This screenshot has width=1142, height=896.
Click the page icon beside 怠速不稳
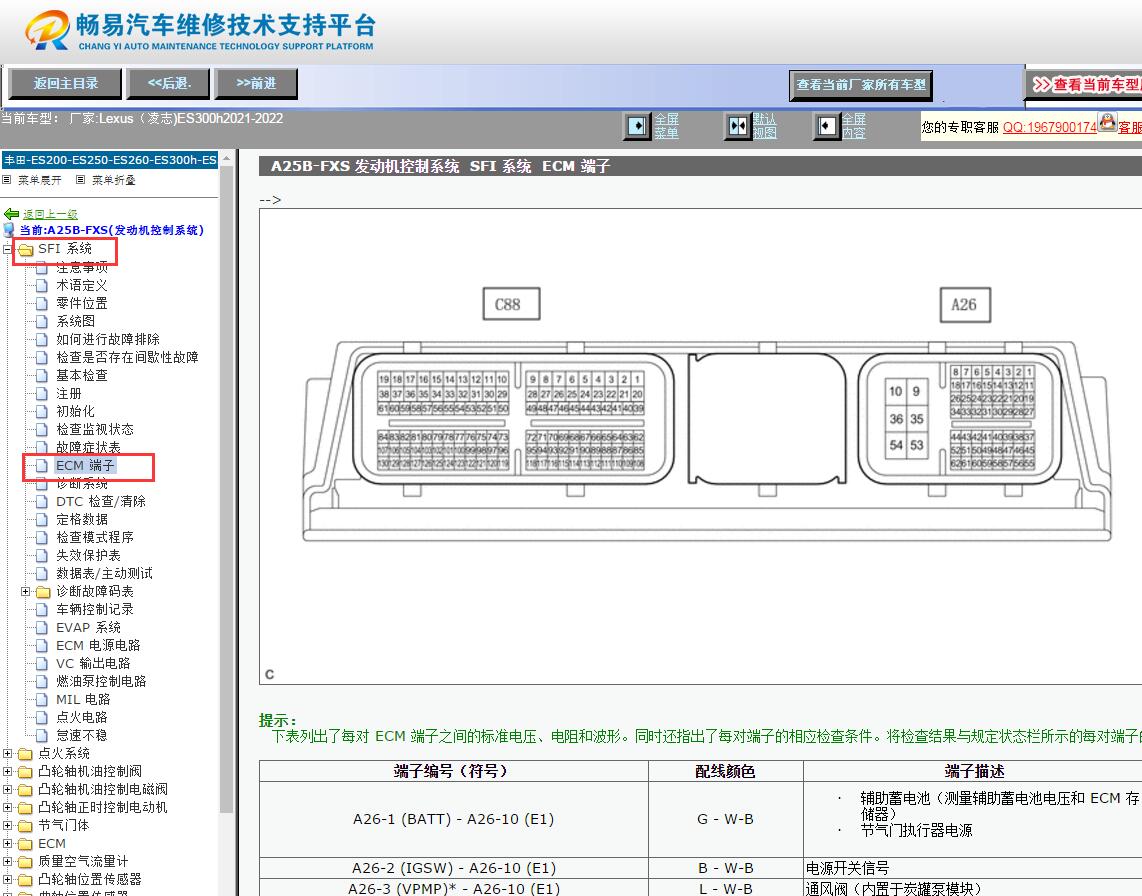pos(42,736)
